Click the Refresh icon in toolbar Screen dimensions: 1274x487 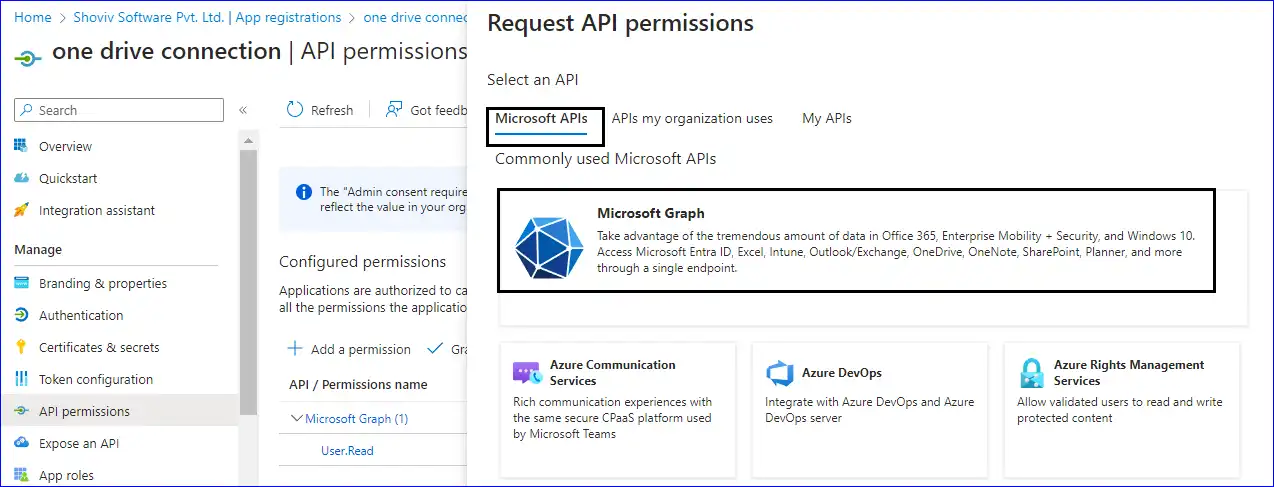[x=295, y=110]
